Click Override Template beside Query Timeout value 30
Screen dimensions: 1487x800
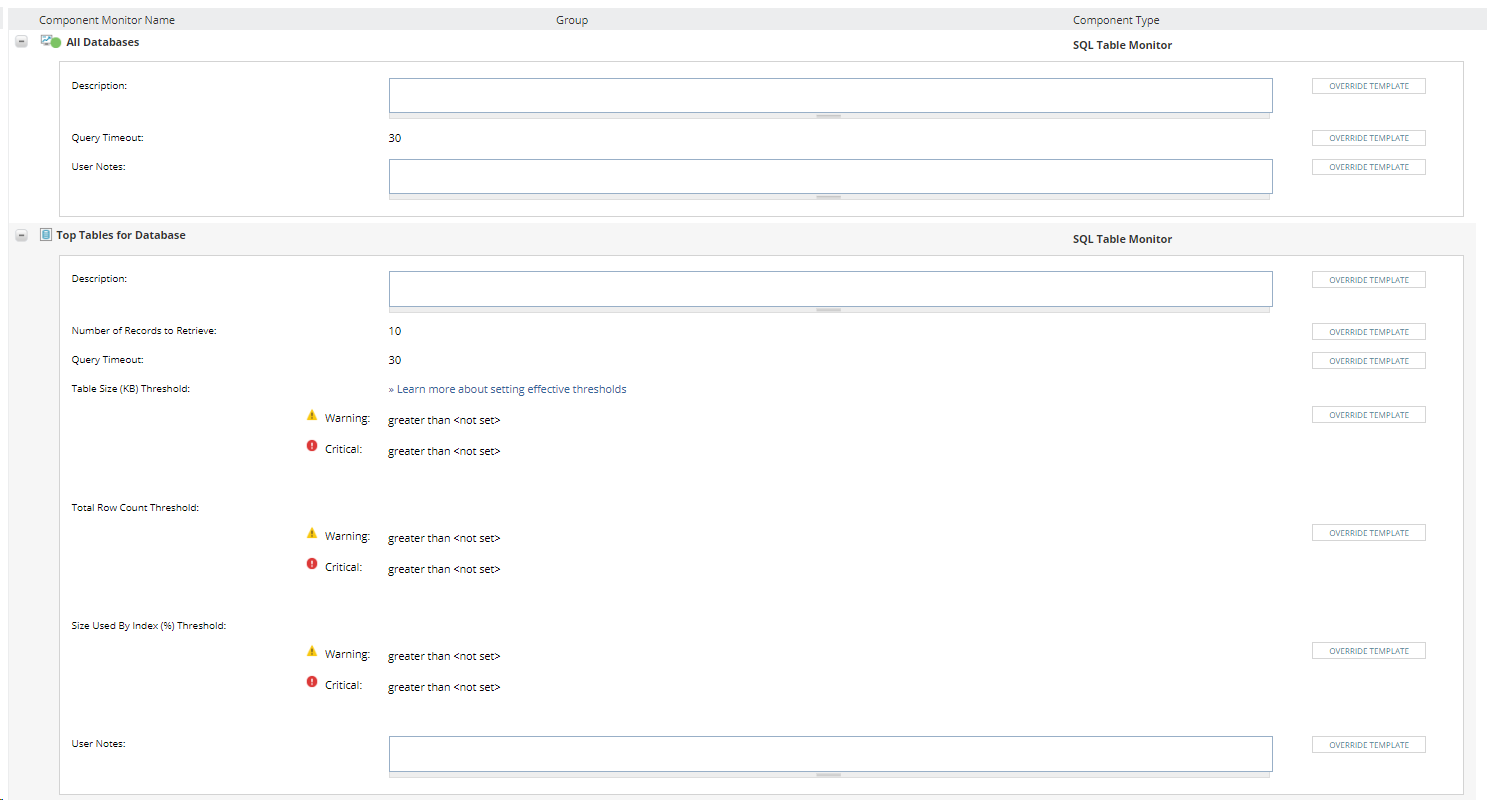[1368, 137]
